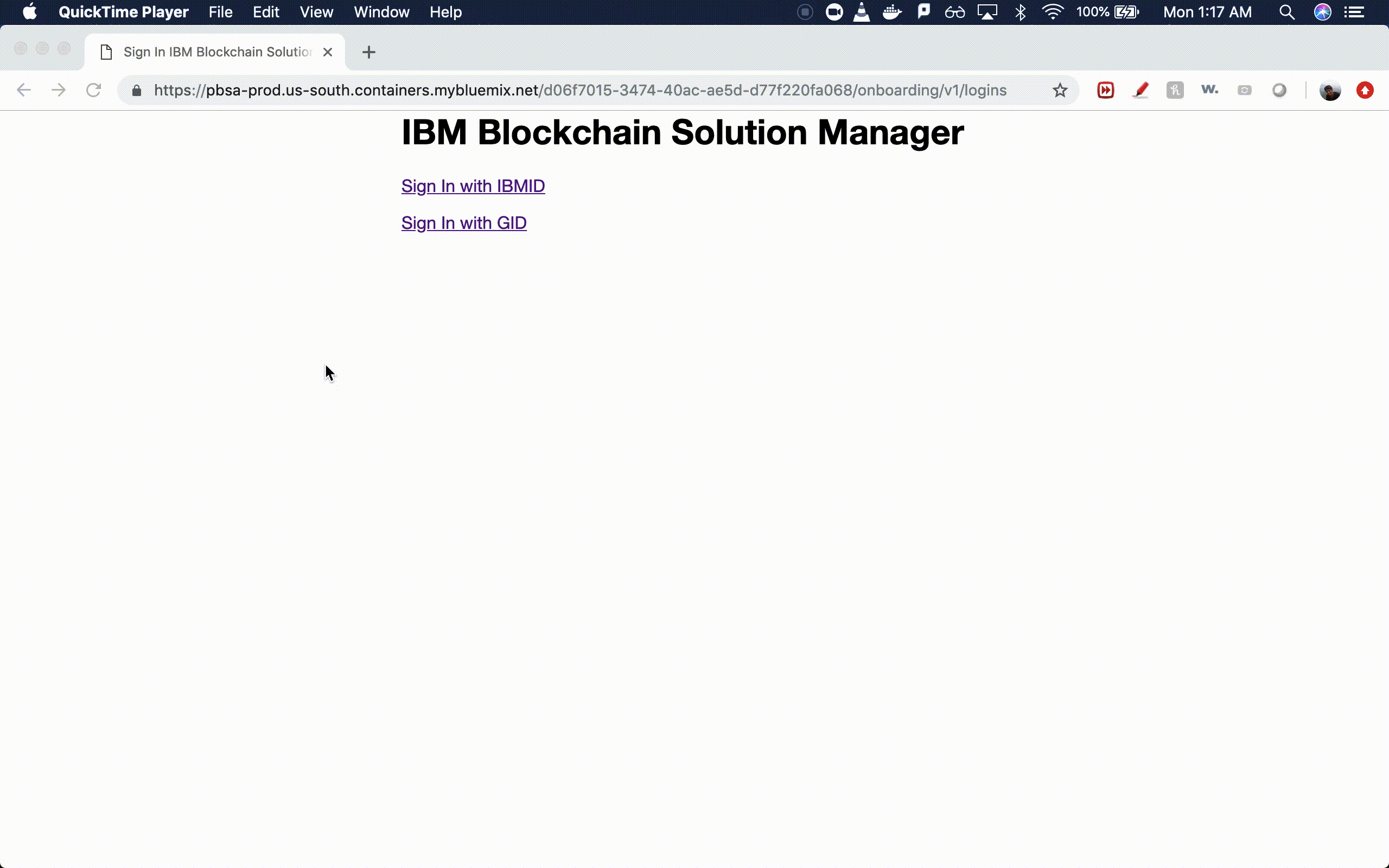Click the speech-bubble P menu bar icon
Viewport: 1389px width, 868px height.
coord(923,11)
